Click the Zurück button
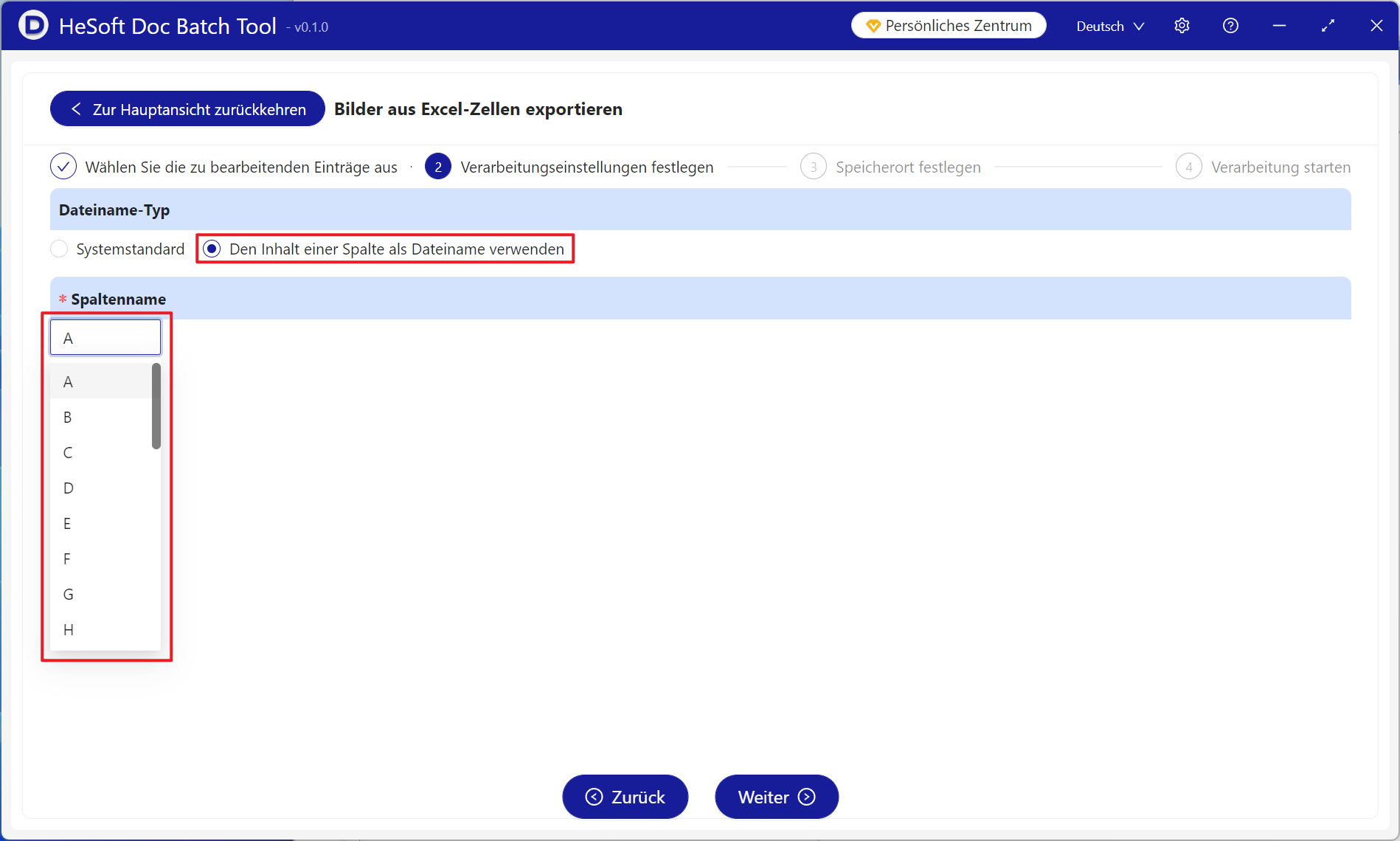The image size is (1400, 841). (626, 797)
